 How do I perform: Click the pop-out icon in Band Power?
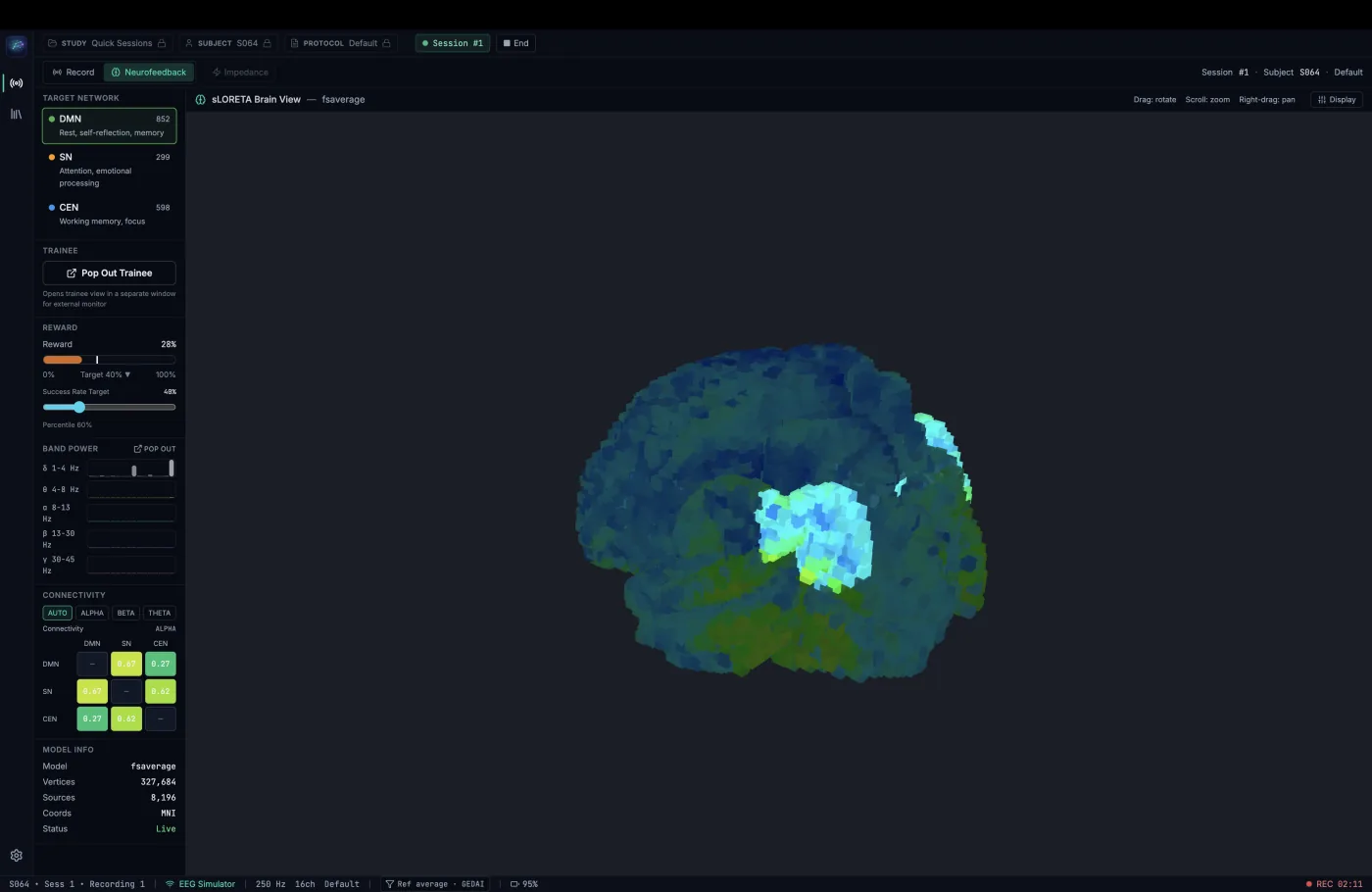137,449
